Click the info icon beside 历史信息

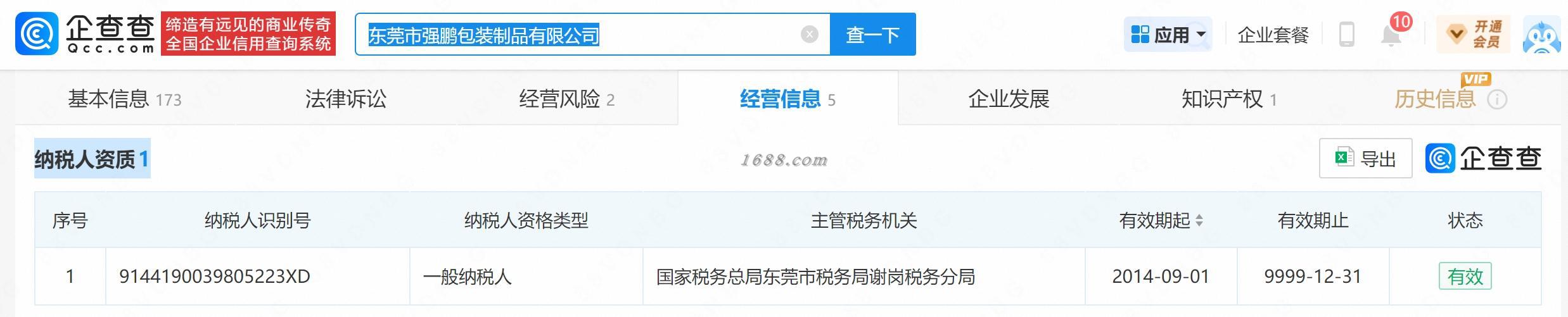coord(1497,99)
